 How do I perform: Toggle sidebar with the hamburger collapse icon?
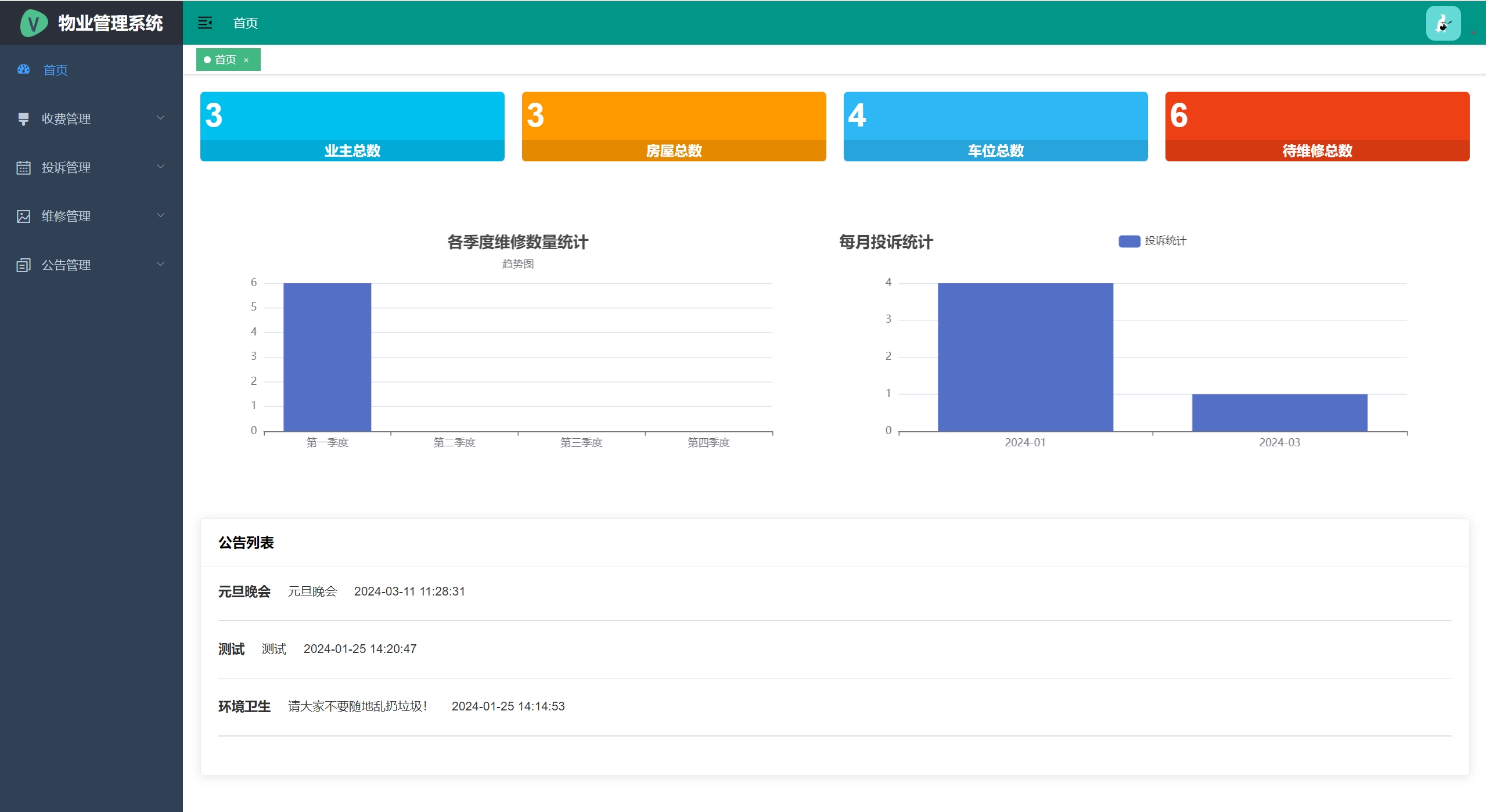pos(205,23)
